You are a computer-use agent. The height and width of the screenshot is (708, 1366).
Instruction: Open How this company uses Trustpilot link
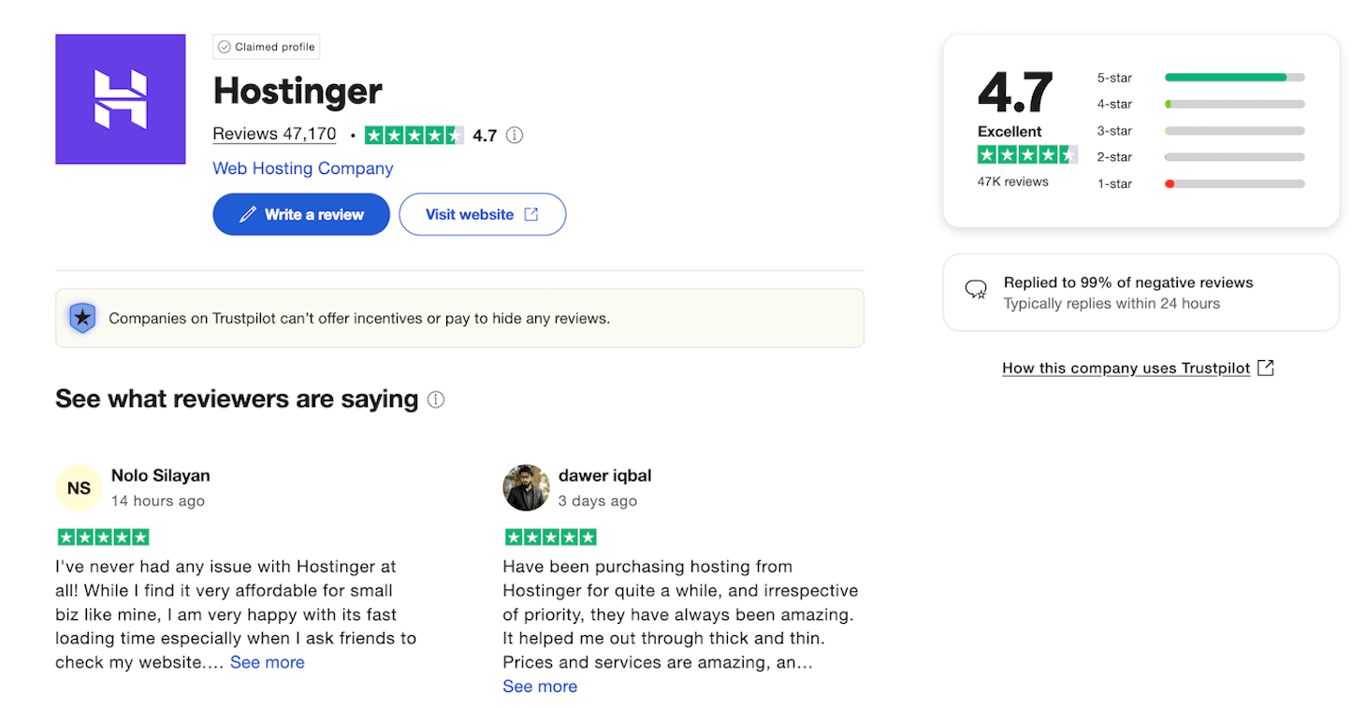[1126, 368]
